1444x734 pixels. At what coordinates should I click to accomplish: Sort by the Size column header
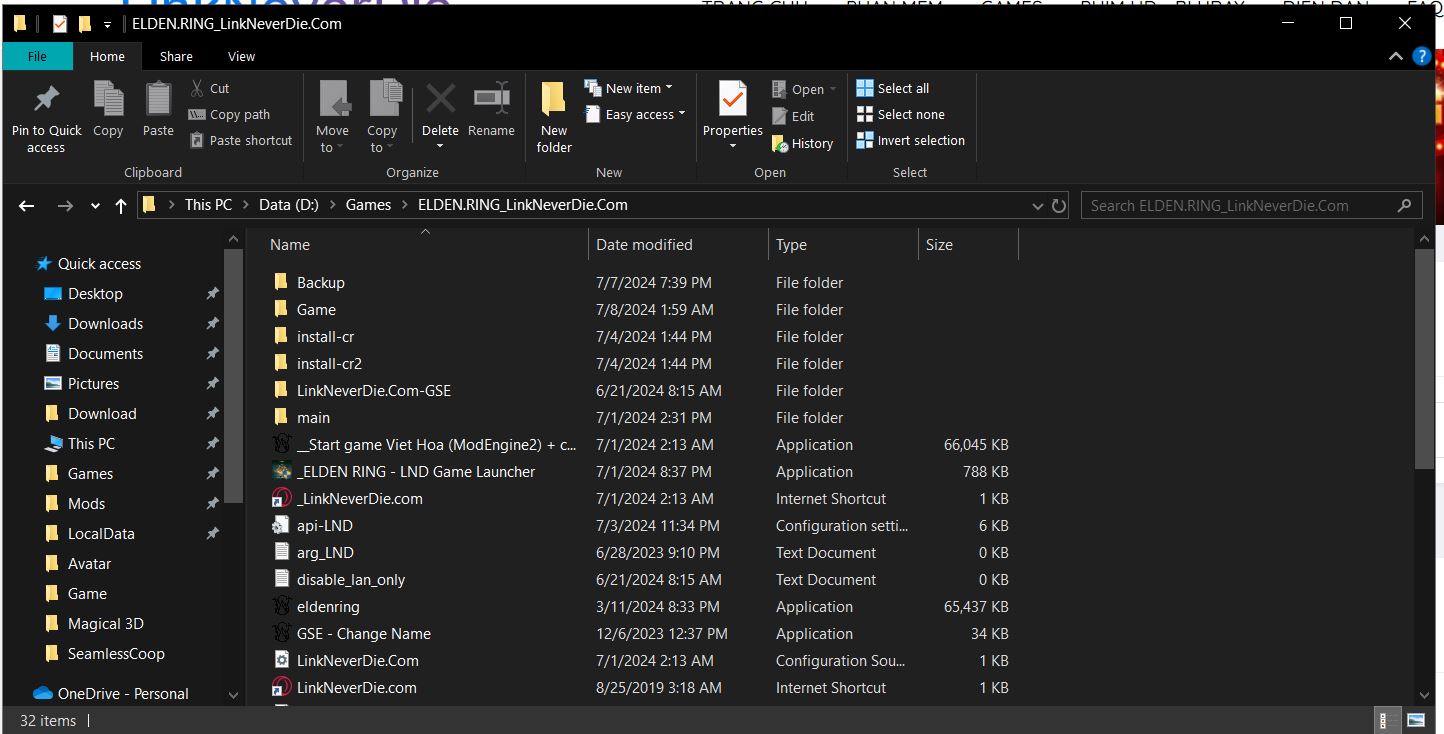[x=967, y=245]
